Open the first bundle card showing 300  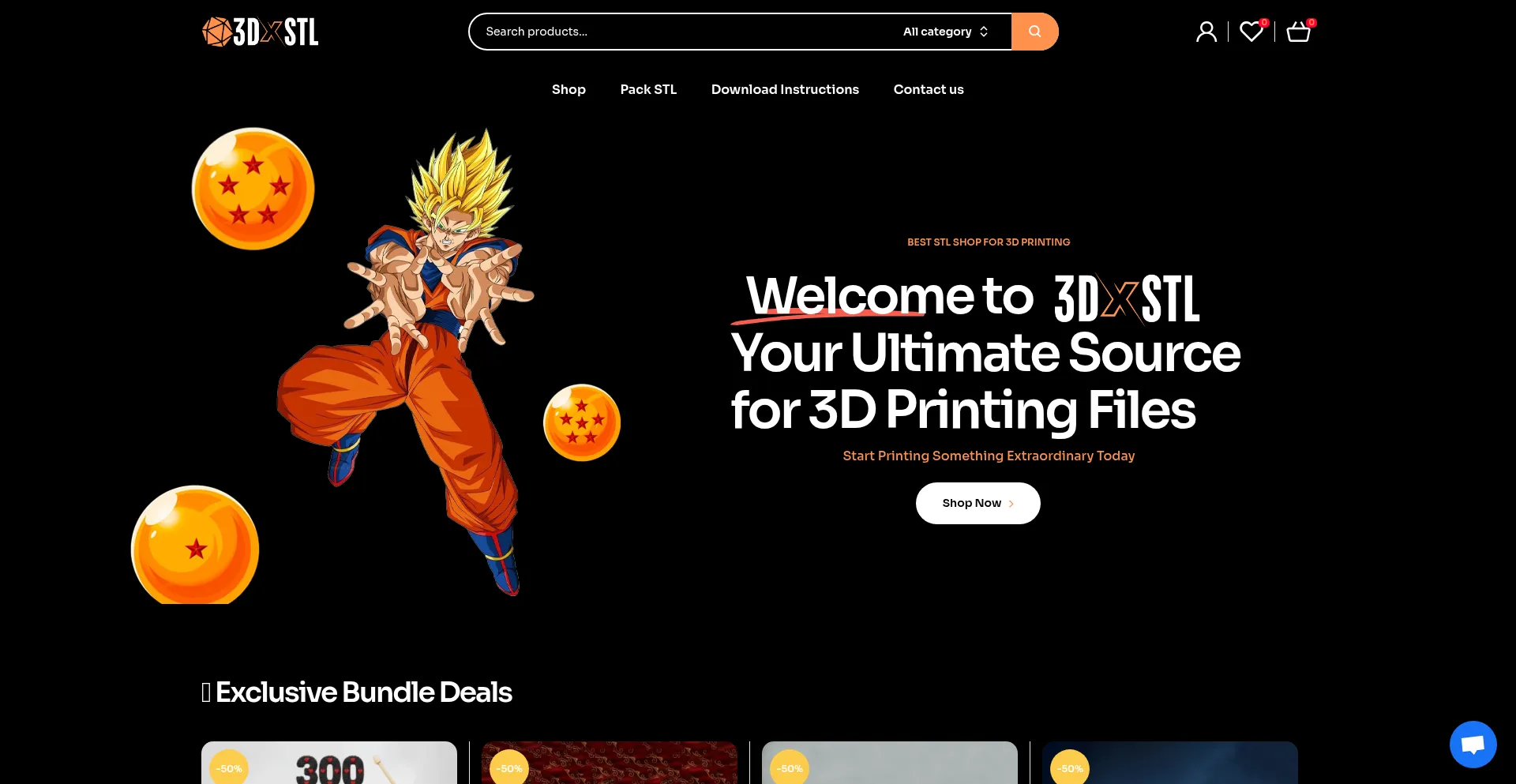(329, 763)
